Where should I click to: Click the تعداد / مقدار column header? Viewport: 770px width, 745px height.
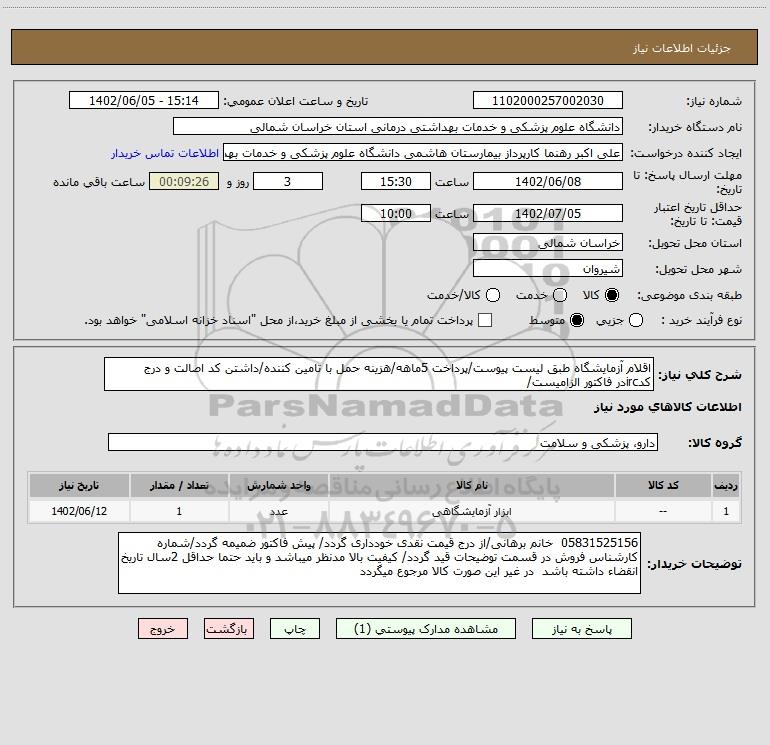[x=179, y=485]
